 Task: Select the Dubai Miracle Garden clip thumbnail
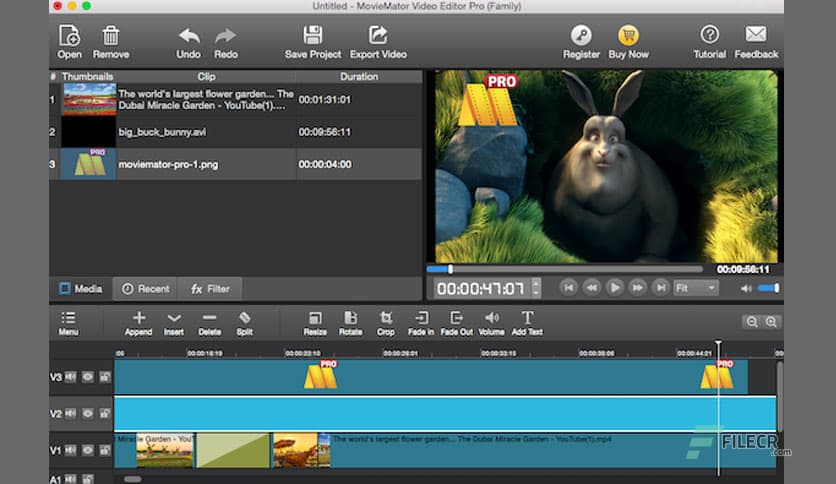coord(89,100)
